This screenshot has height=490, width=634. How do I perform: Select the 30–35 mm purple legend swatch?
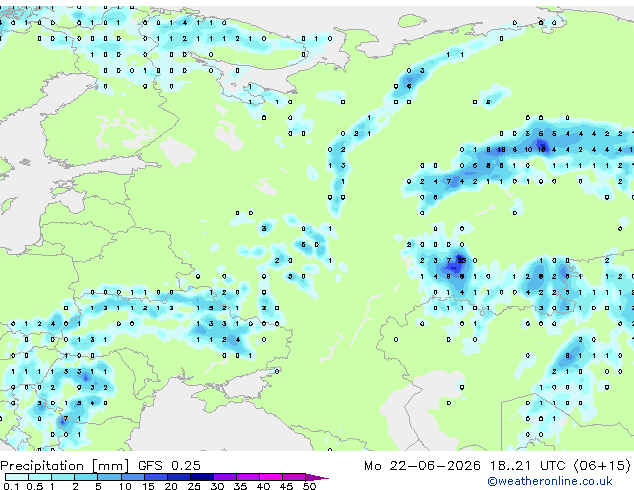tap(225, 477)
